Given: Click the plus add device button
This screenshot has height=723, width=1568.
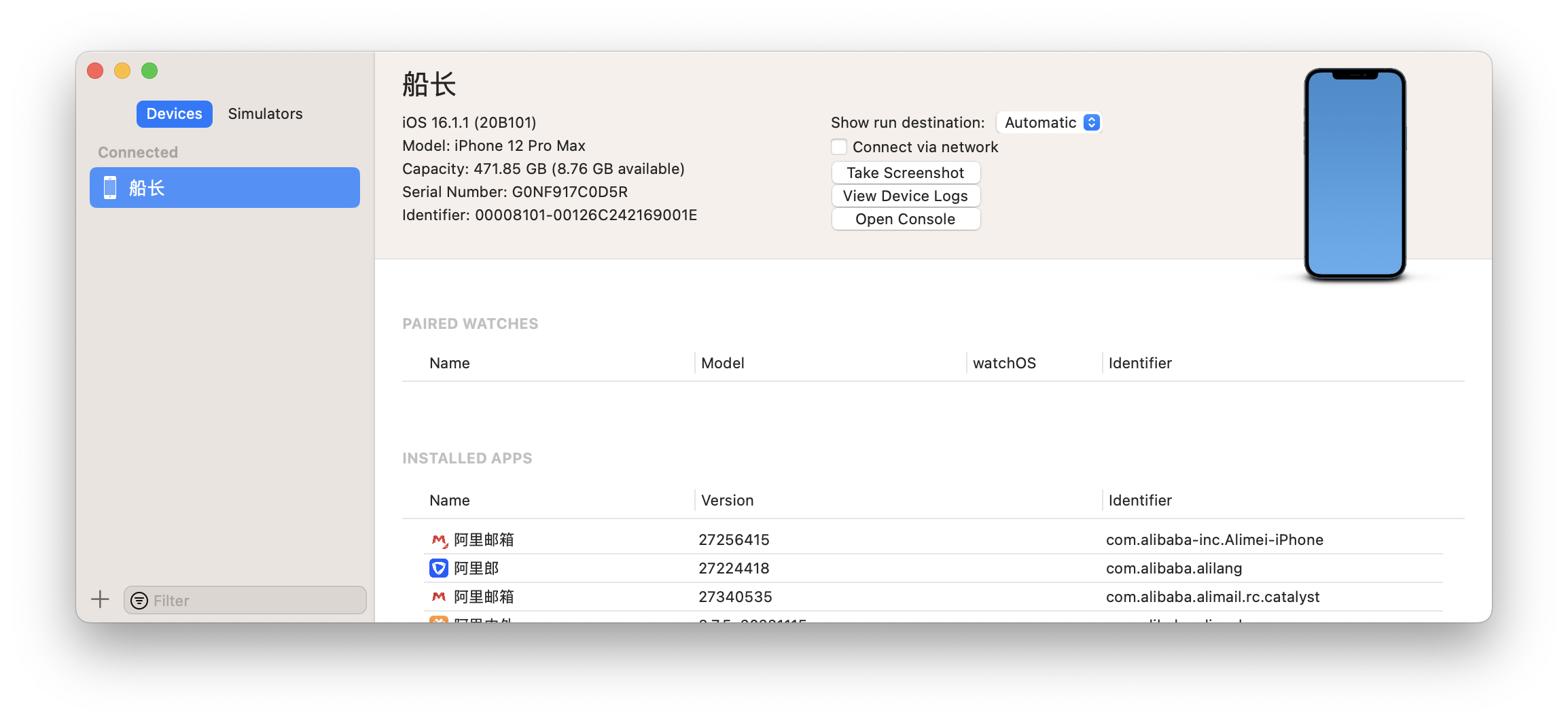Looking at the screenshot, I should coord(100,599).
